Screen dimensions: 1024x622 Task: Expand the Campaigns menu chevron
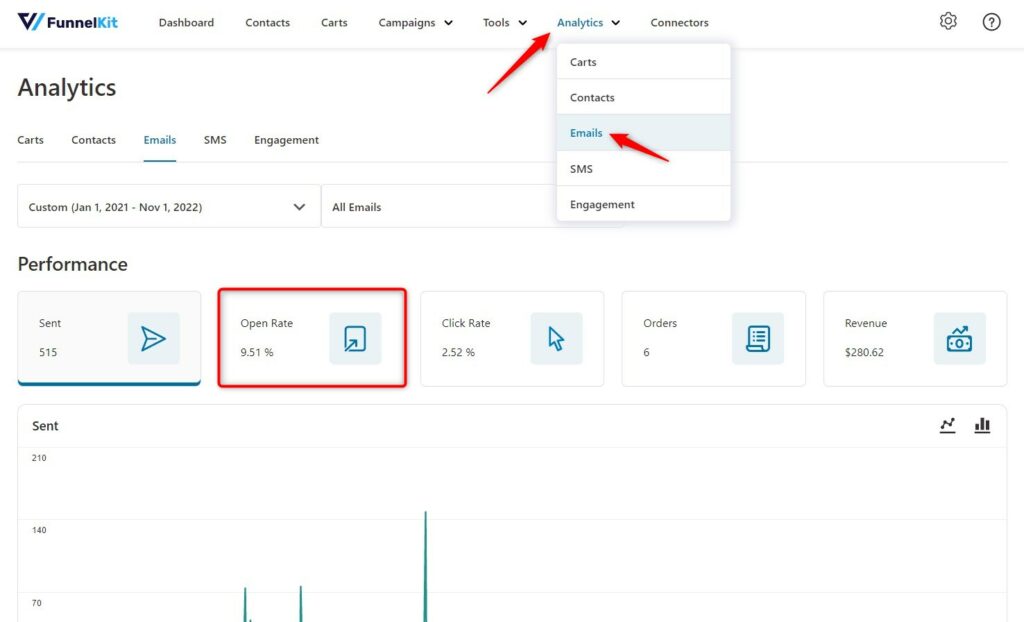point(449,23)
